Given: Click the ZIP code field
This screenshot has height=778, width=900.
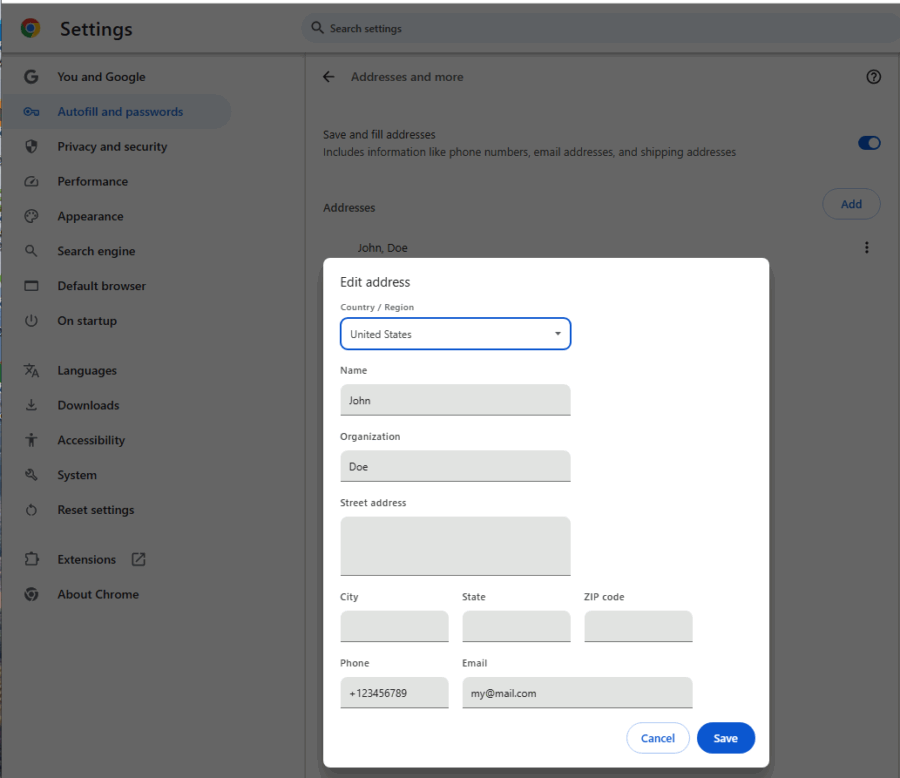Looking at the screenshot, I should coord(638,626).
